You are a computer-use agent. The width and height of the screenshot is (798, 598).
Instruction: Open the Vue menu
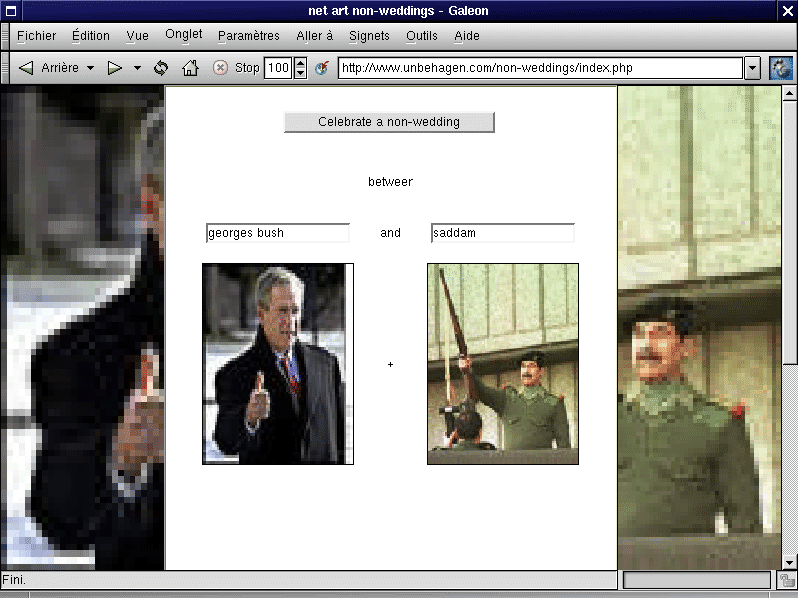137,36
